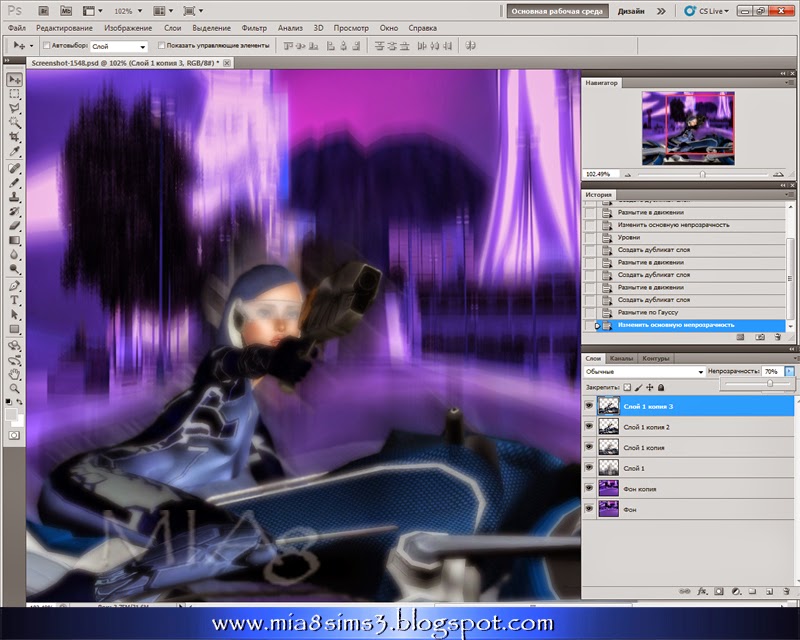Open the Обычные blend mode dropdown
This screenshot has width=800, height=640.
[644, 372]
